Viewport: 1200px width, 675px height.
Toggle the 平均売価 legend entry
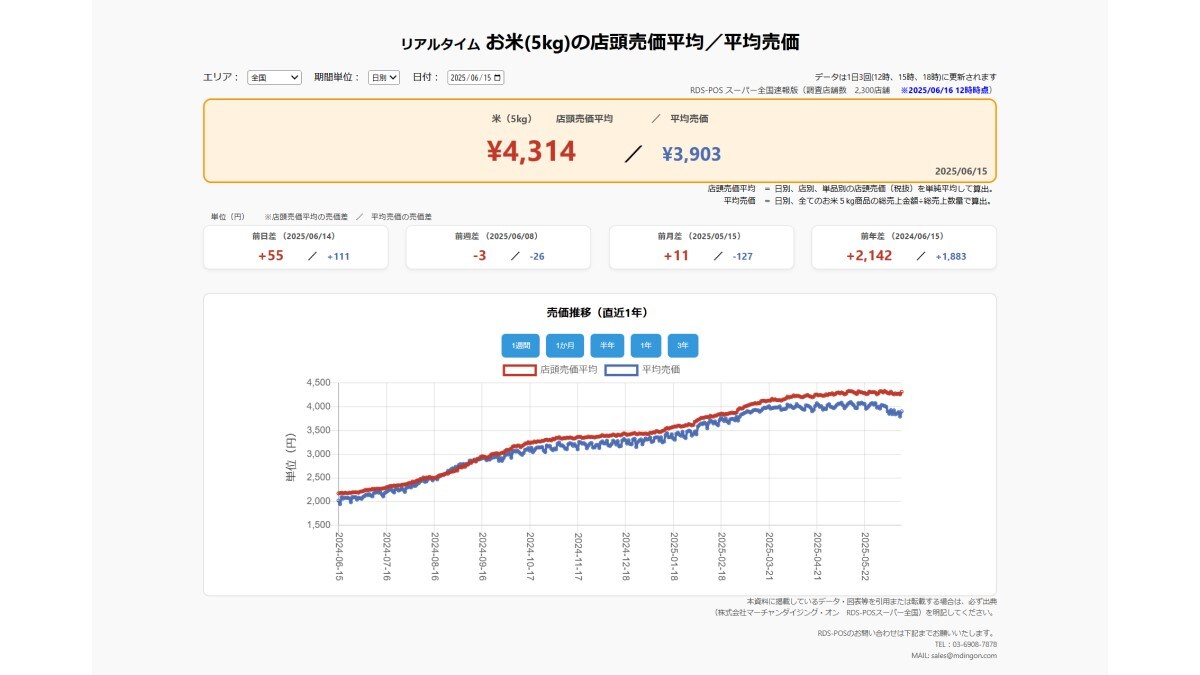663,369
